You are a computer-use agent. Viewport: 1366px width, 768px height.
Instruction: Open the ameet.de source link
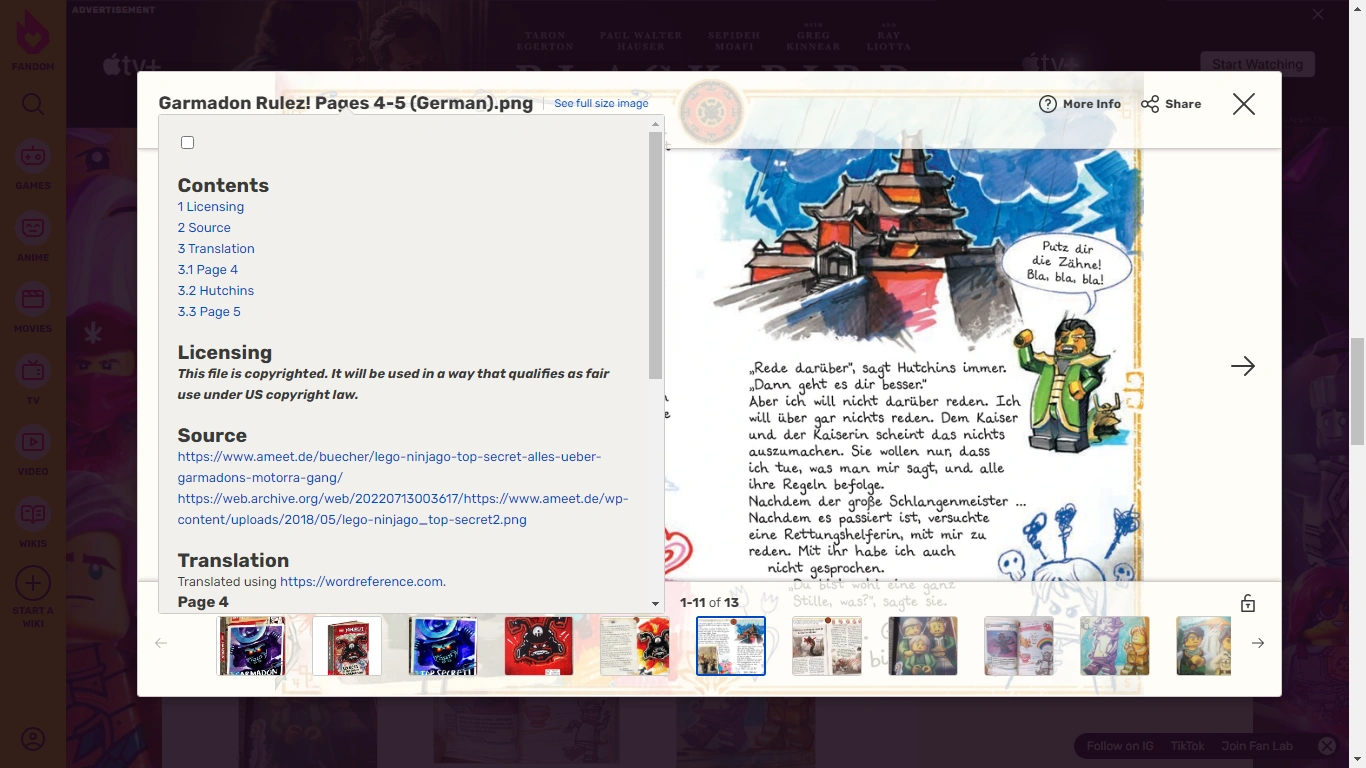[390, 467]
